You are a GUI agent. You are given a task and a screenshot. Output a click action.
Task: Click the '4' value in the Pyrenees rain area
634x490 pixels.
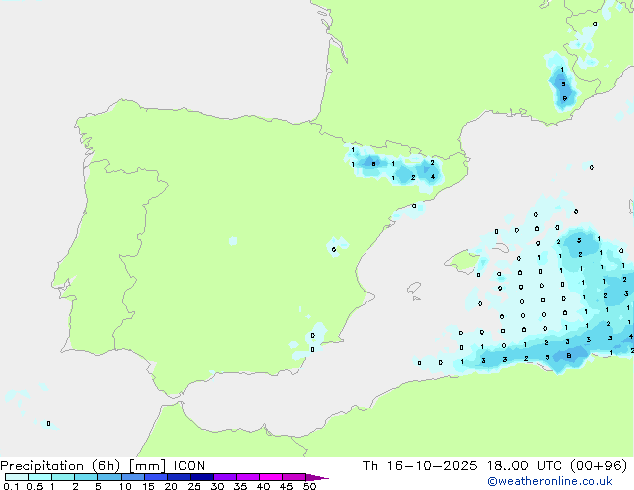click(433, 177)
